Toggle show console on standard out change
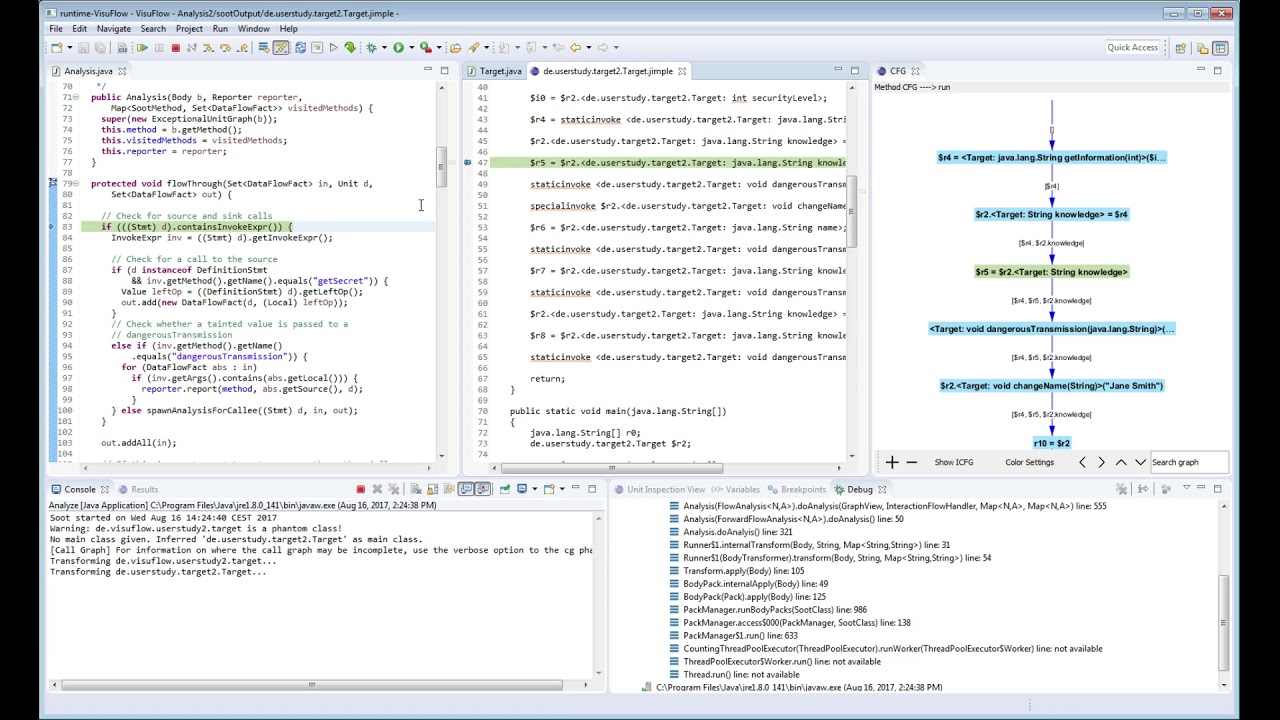The image size is (1280, 720). tap(465, 489)
